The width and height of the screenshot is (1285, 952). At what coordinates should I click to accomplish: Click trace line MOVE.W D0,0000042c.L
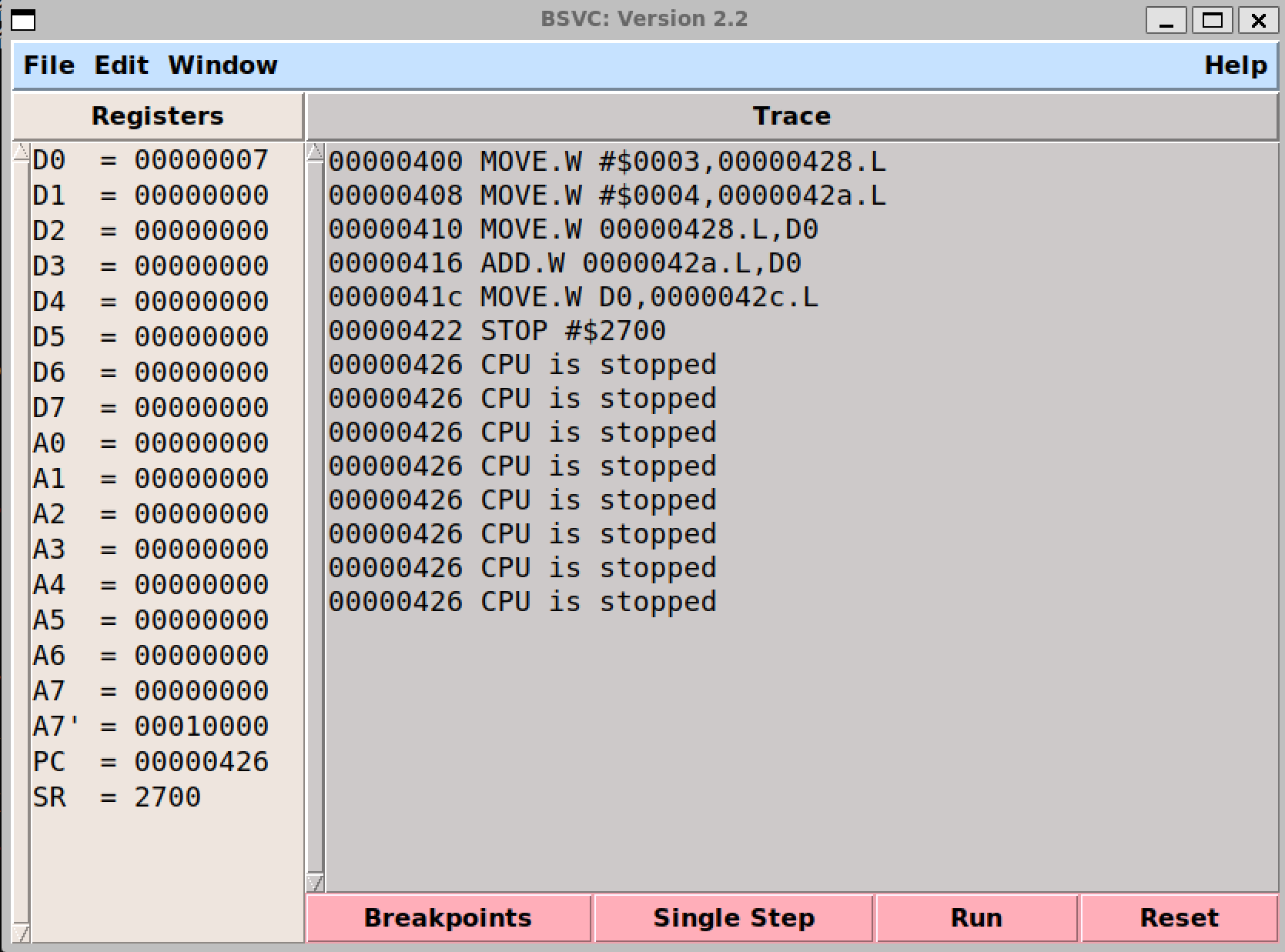(x=574, y=297)
